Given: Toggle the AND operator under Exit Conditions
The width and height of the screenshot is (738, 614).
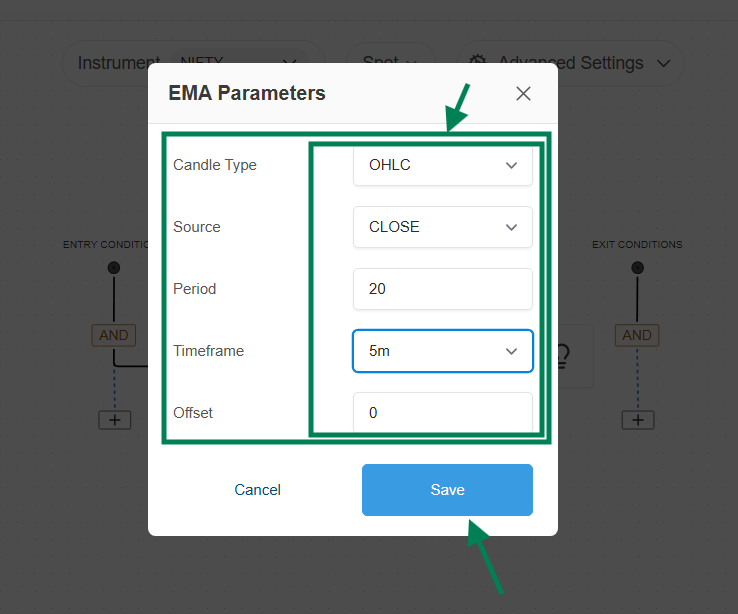Looking at the screenshot, I should (637, 335).
